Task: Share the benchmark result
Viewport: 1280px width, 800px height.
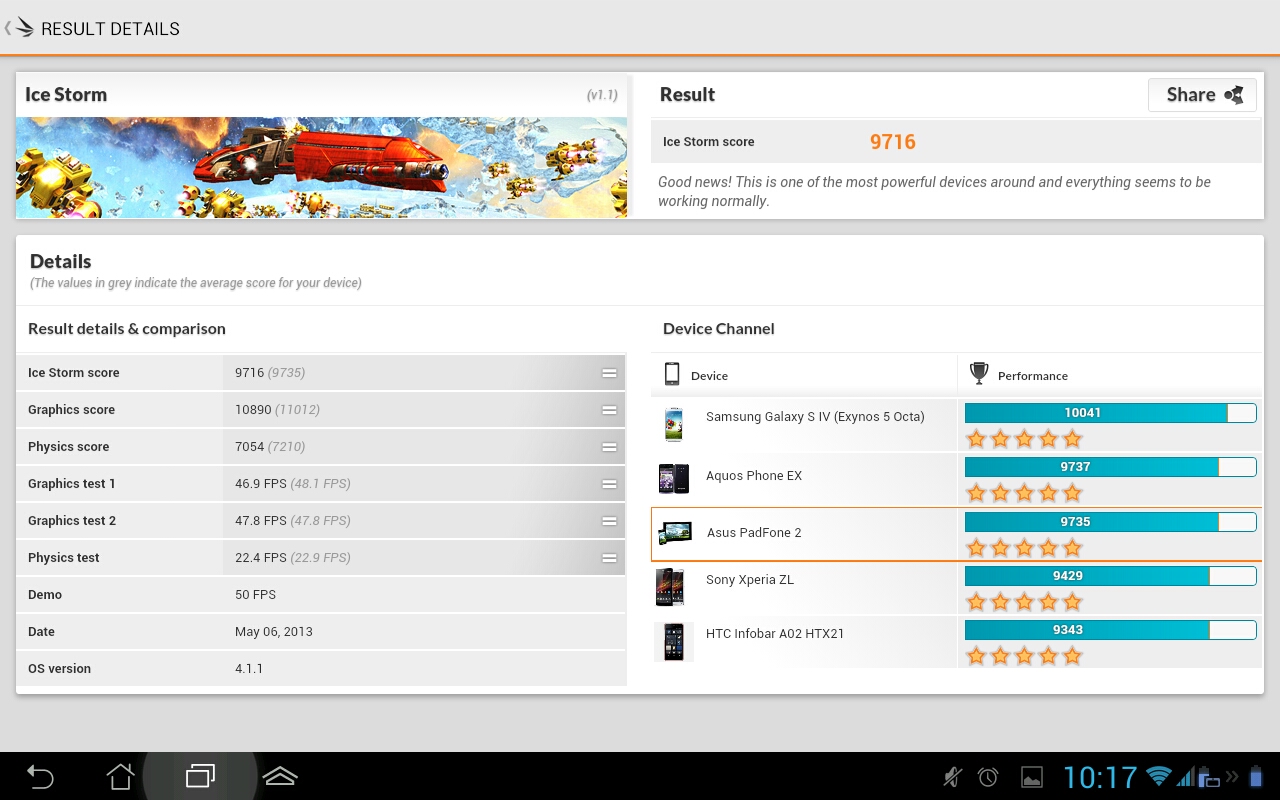Action: click(1203, 95)
